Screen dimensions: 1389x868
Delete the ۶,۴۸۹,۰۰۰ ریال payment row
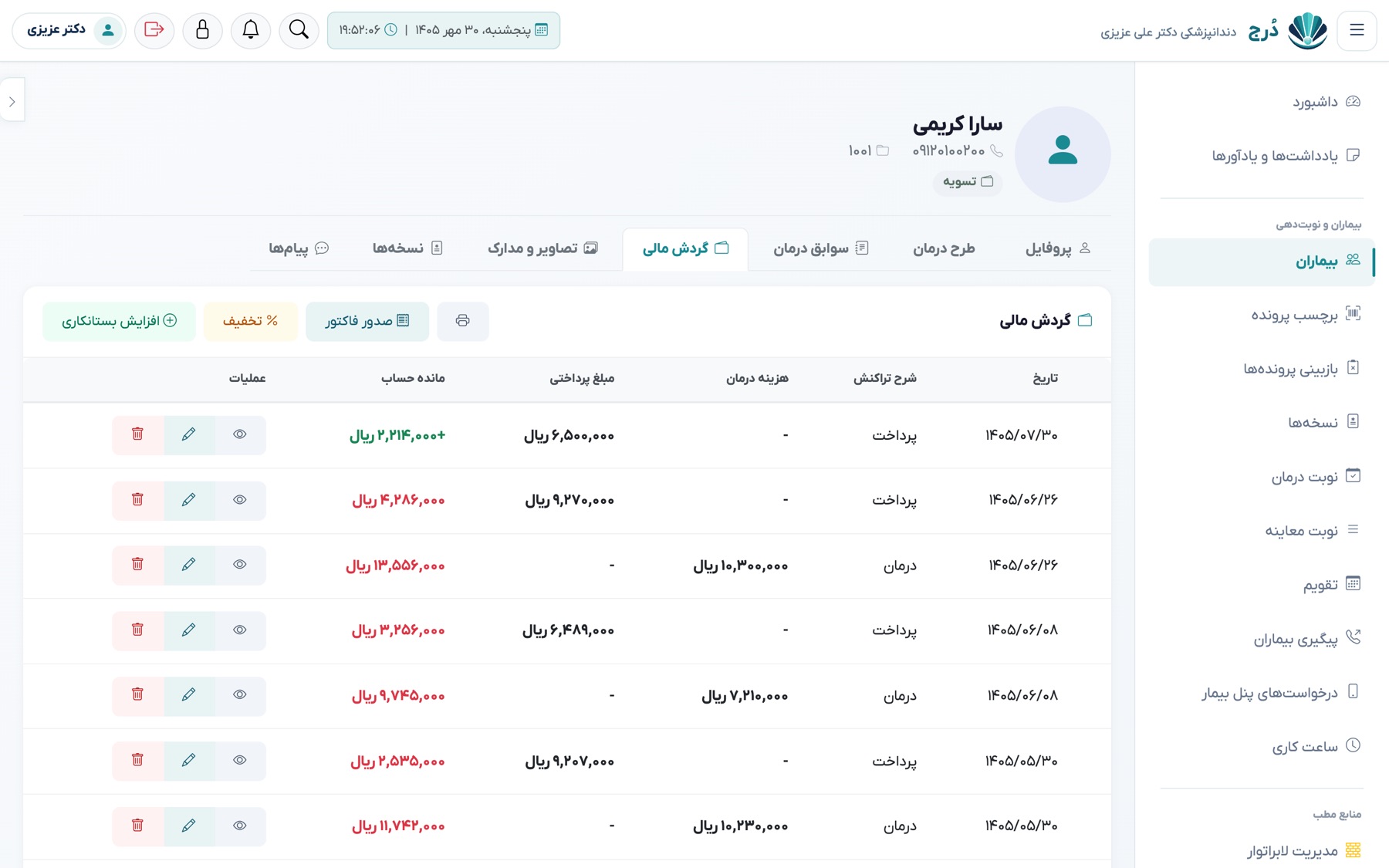137,630
